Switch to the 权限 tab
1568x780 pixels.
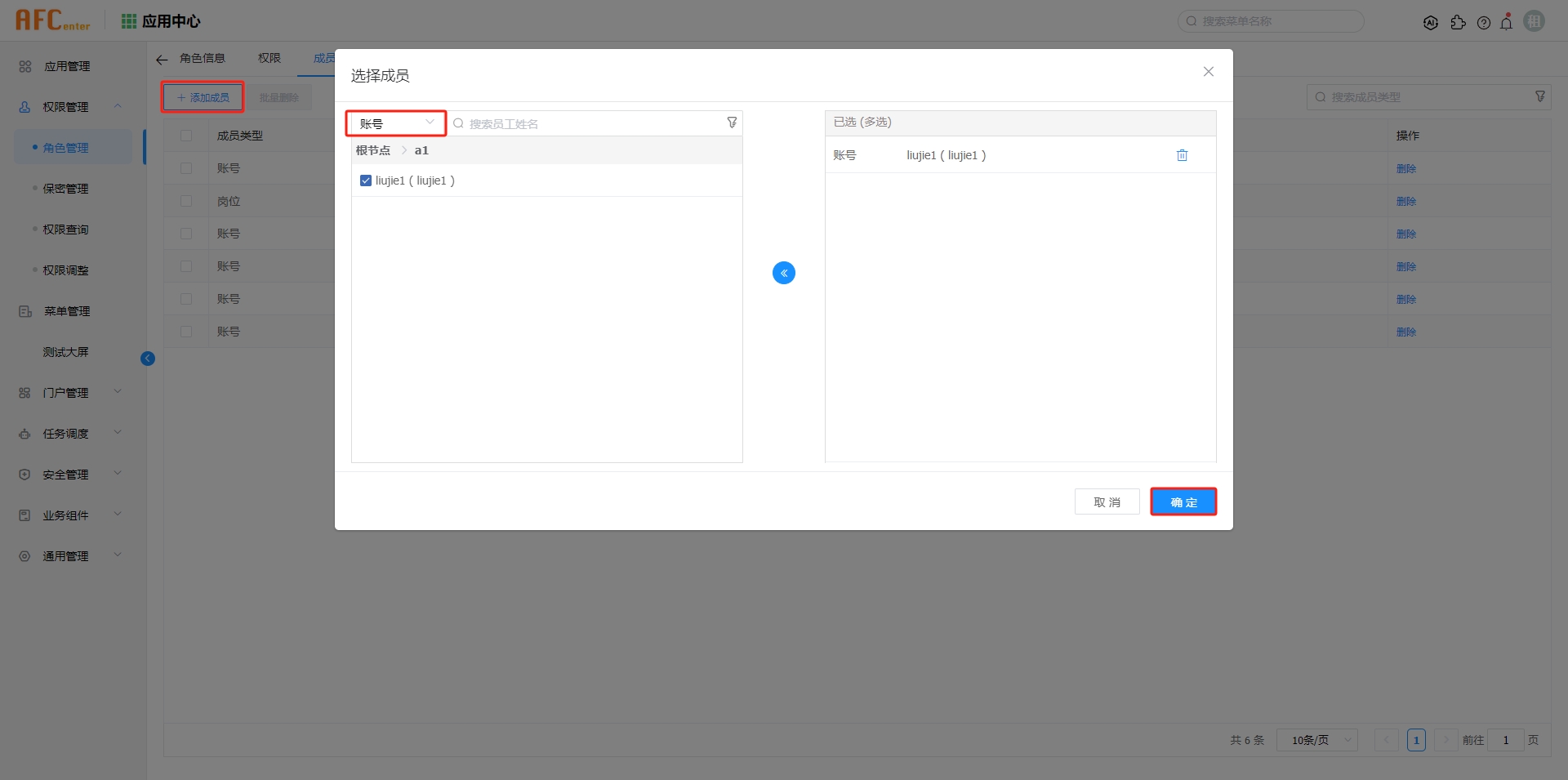coord(269,58)
